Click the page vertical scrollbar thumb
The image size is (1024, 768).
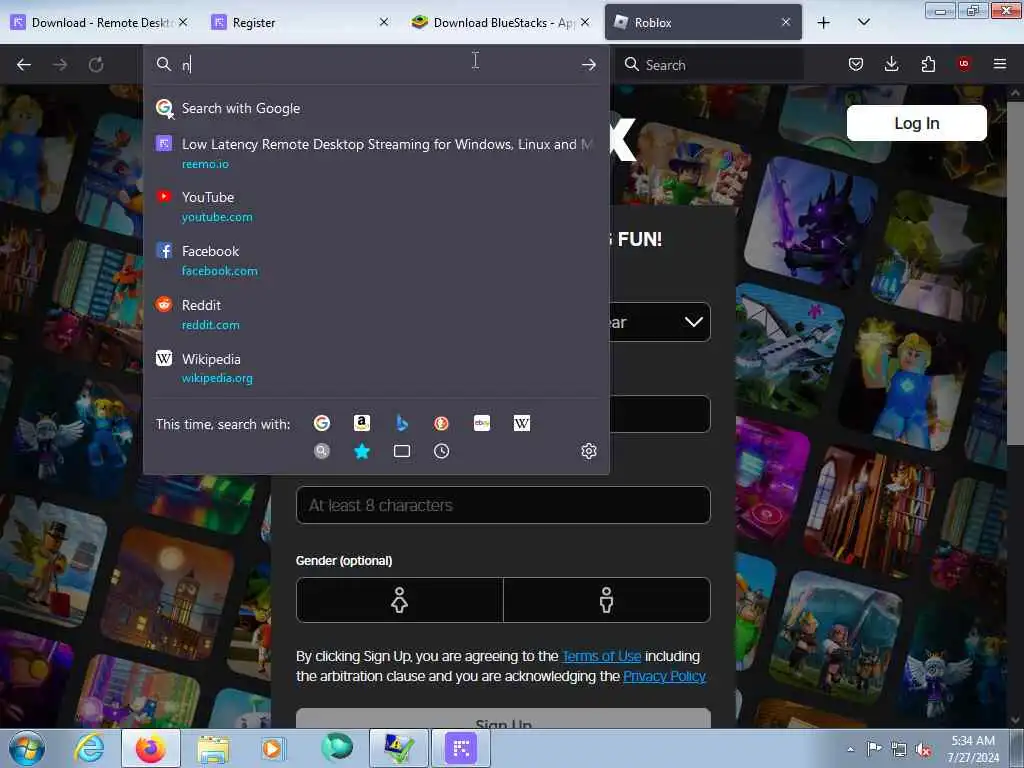click(x=1014, y=272)
